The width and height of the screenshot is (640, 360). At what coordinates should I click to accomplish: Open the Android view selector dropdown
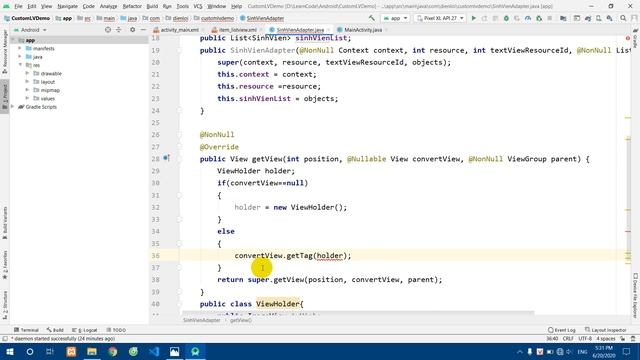31,30
